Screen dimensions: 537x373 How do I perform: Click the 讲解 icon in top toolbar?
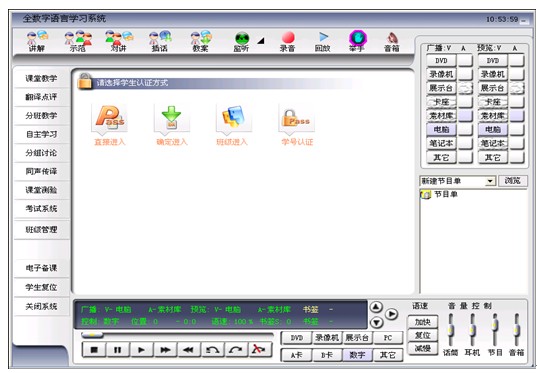(37, 38)
